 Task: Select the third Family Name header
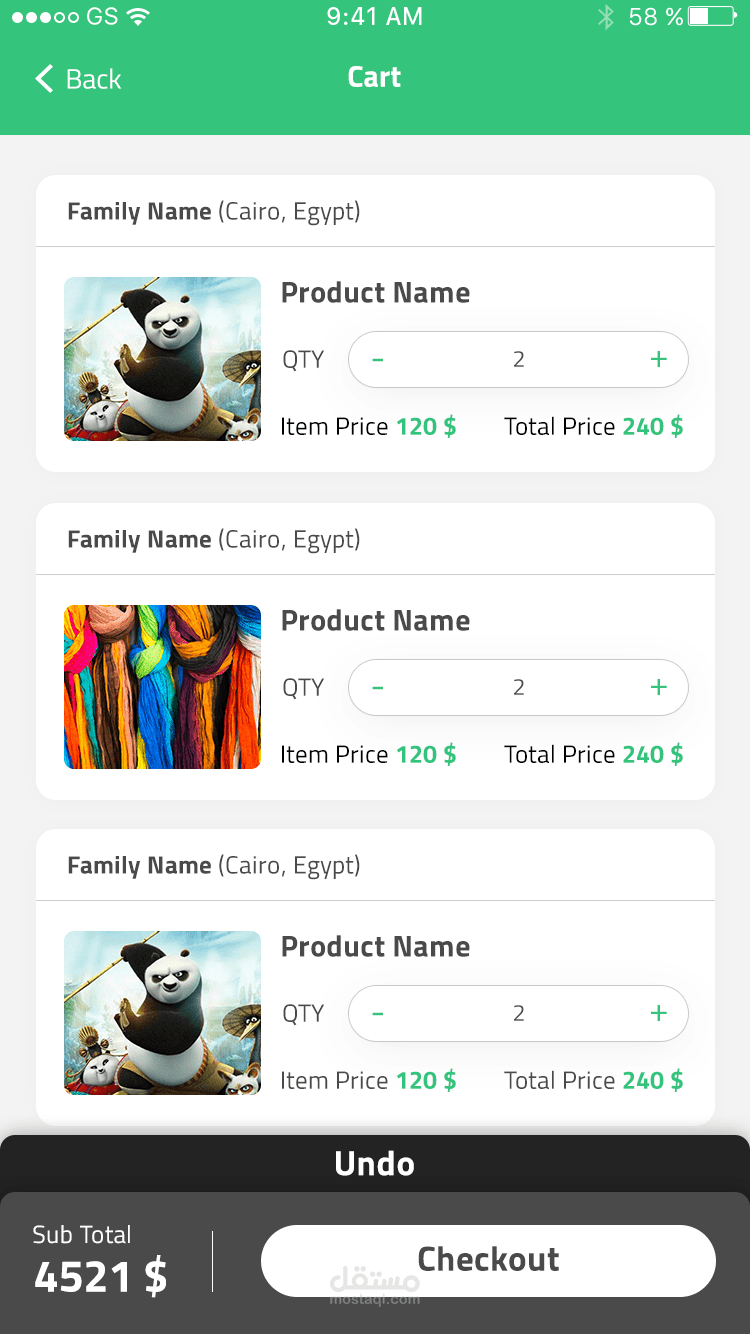tap(214, 866)
